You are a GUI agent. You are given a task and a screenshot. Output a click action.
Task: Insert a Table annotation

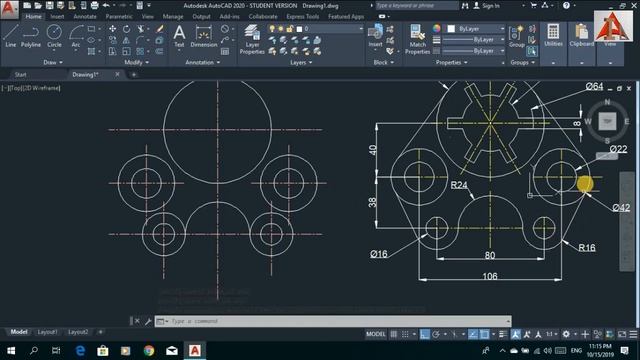click(225, 51)
